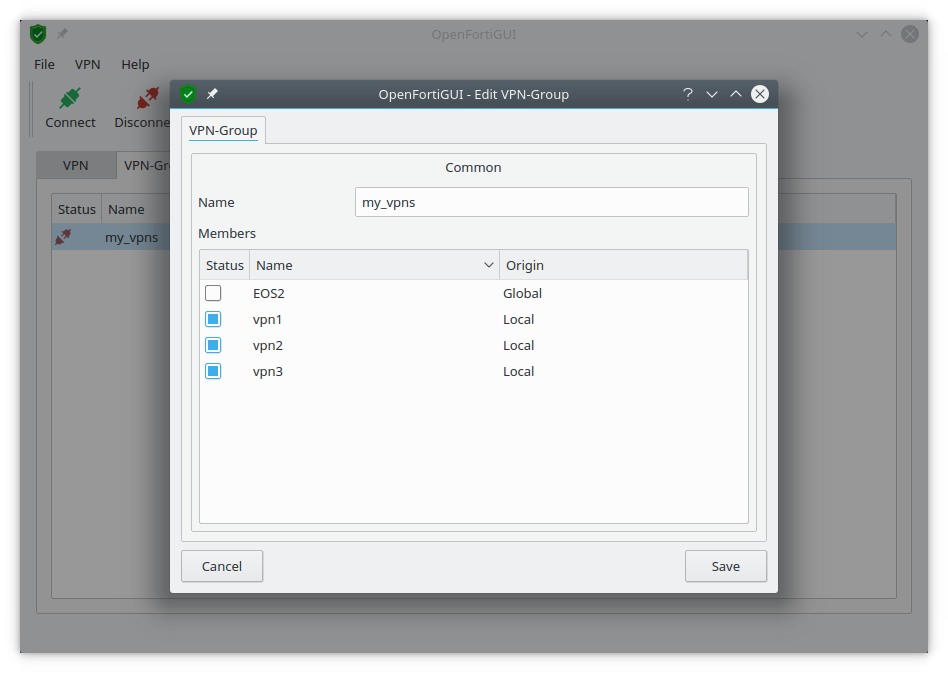Viewport: 948px width, 673px height.
Task: Minimize the main OpenFortiGUI window
Action: point(862,34)
